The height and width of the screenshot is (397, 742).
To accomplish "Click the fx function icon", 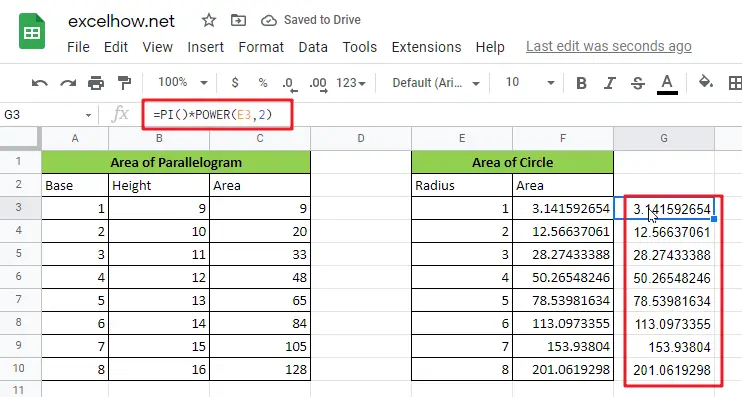I will pos(120,114).
